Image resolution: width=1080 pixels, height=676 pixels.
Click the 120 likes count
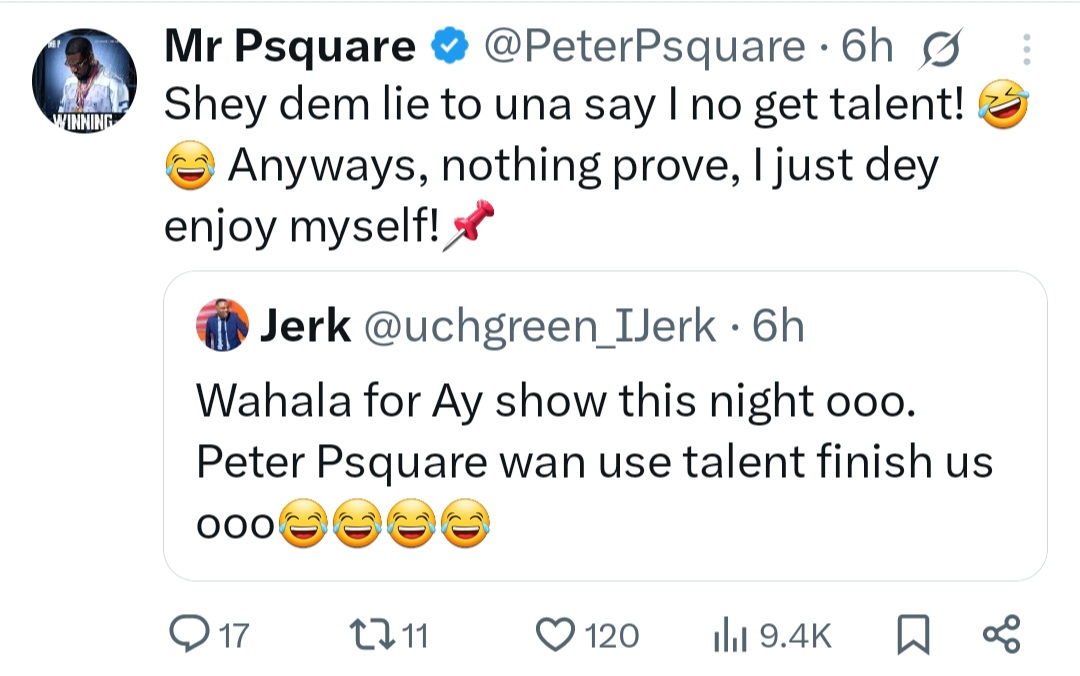click(x=610, y=636)
